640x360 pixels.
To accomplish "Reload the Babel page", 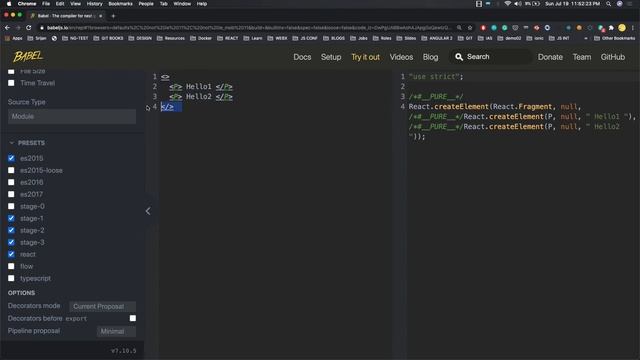I will pyautogui.click(x=29, y=27).
